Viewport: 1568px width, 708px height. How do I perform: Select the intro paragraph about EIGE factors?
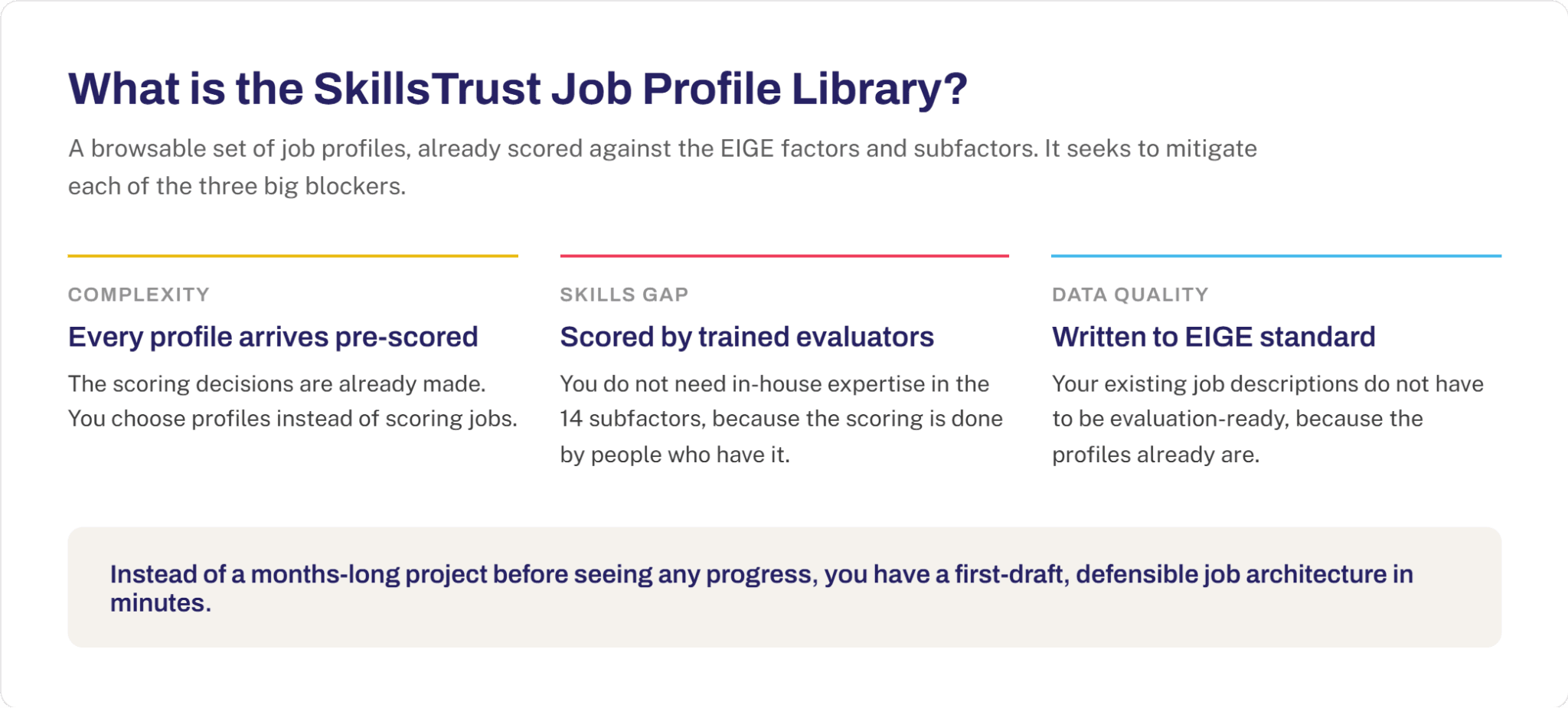click(x=662, y=167)
